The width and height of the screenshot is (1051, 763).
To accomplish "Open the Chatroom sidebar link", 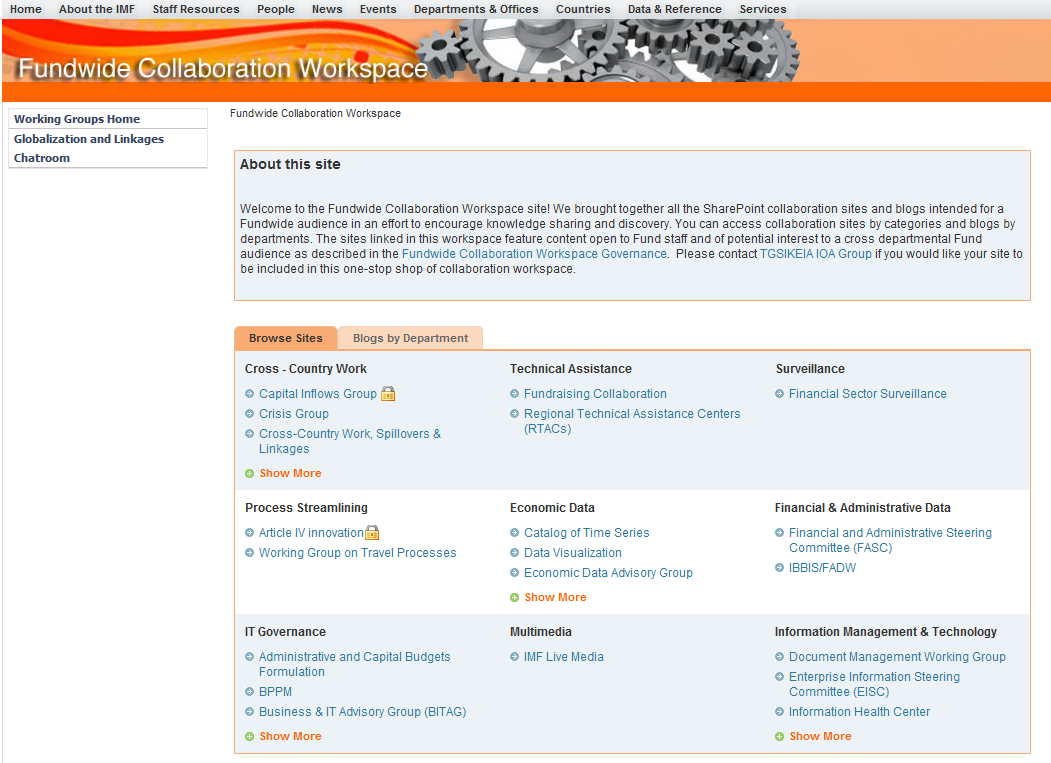I will pos(42,158).
